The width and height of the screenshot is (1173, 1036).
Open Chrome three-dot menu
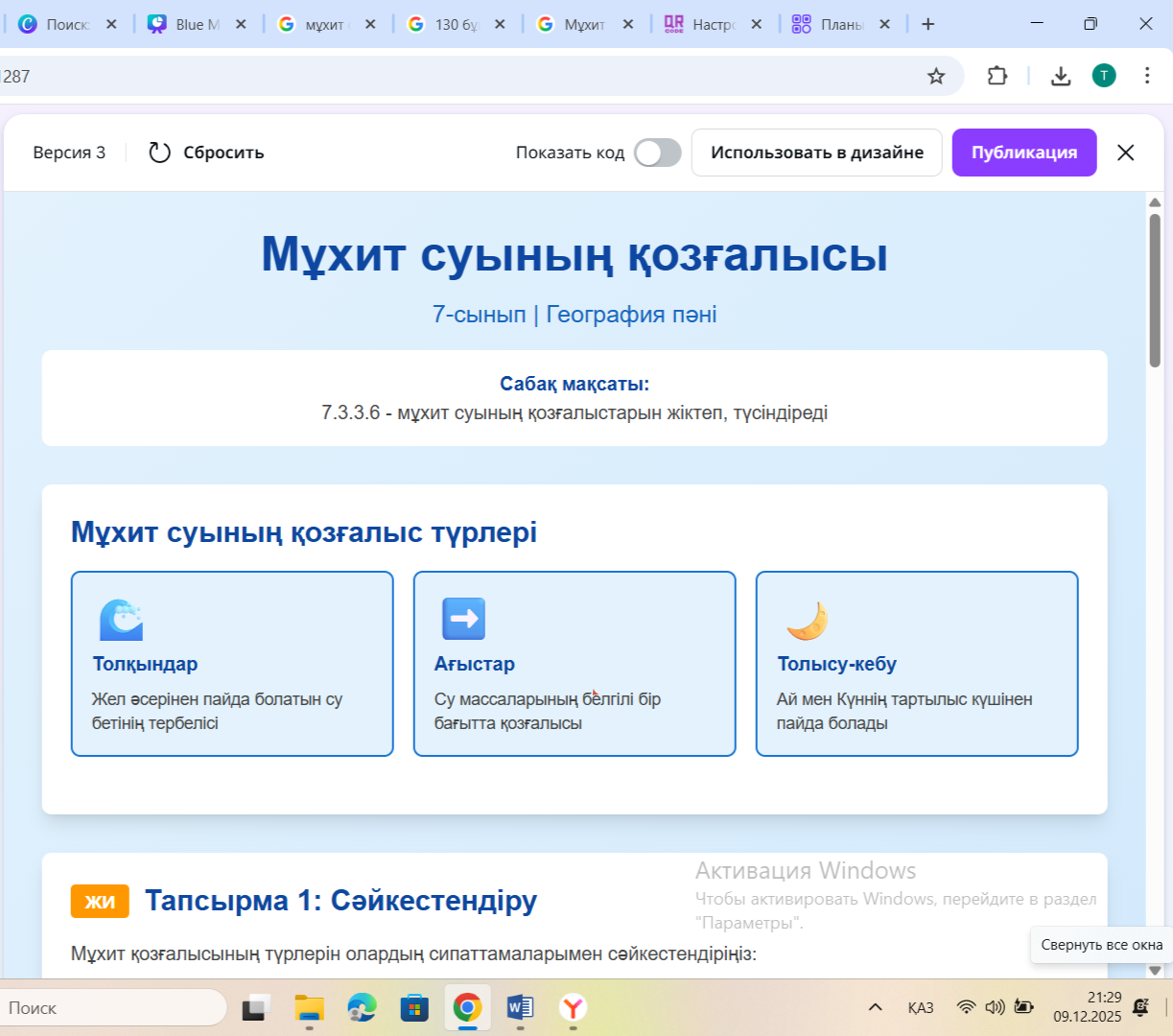coord(1147,76)
